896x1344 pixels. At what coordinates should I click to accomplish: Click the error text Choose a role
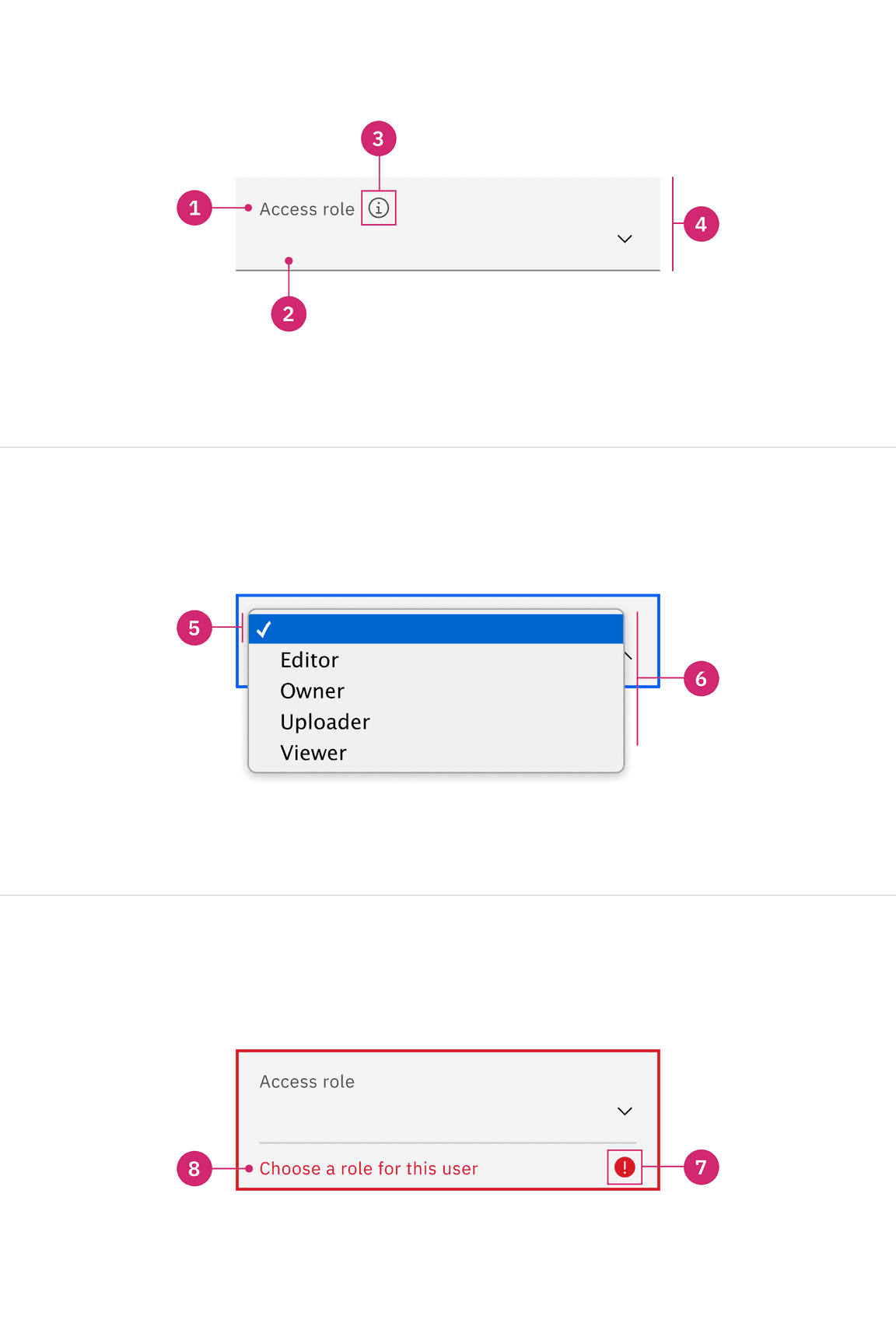point(369,1167)
